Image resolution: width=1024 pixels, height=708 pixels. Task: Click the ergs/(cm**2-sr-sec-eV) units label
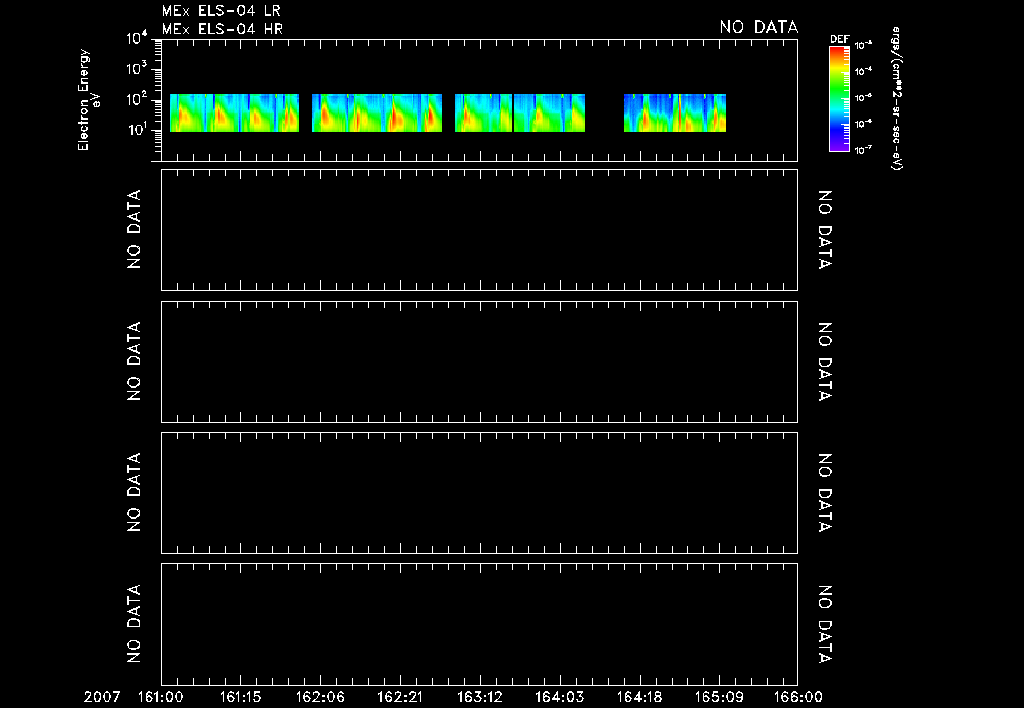[897, 99]
